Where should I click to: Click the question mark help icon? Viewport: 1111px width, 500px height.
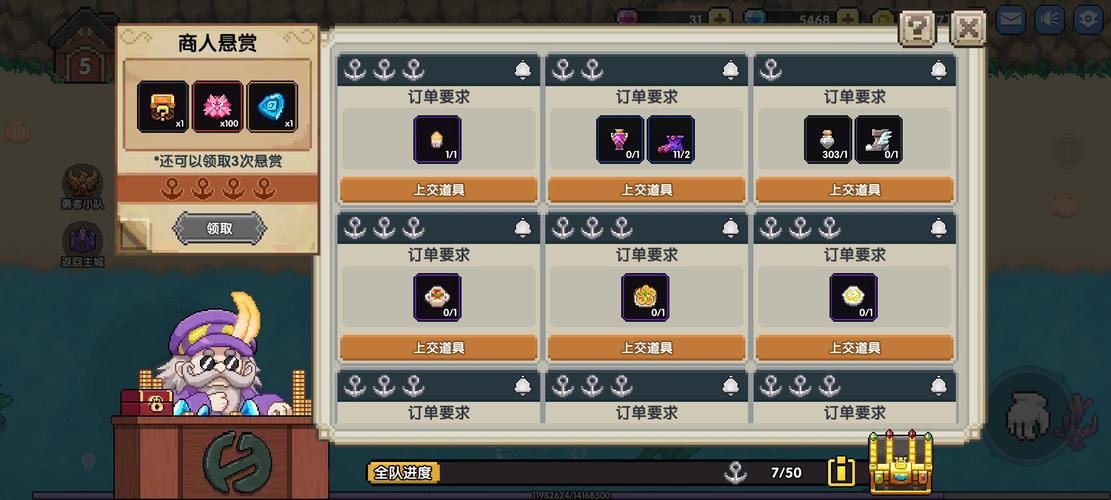click(917, 29)
